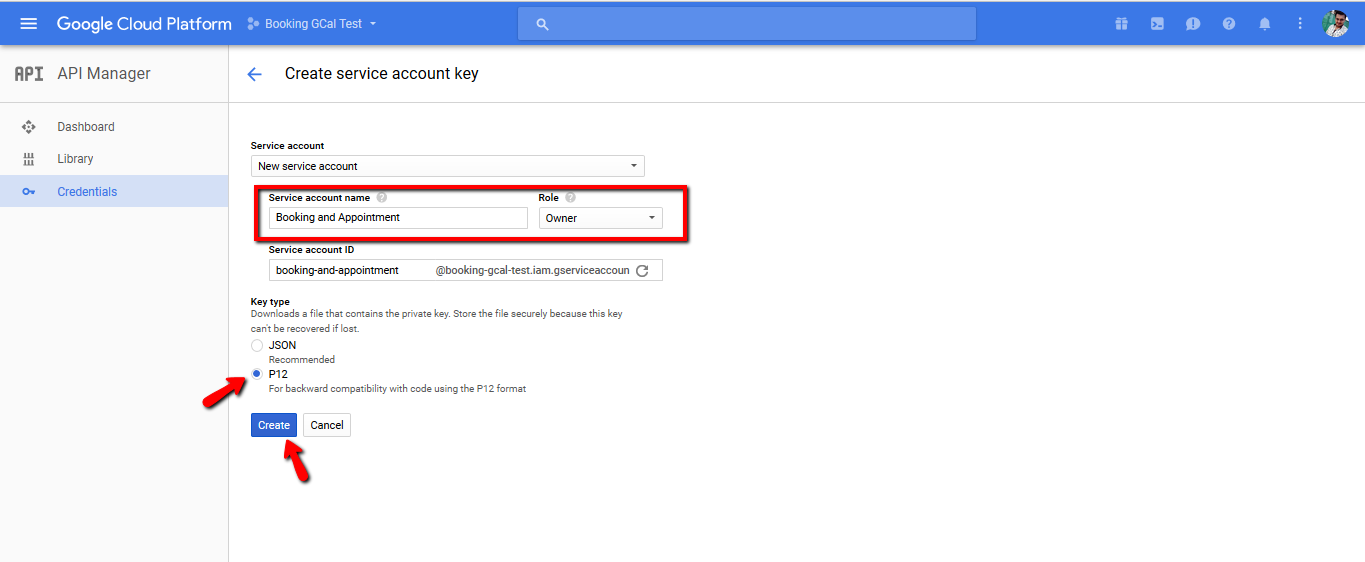Viewport: 1365px width, 562px height.
Task: Open the Role Owner dropdown
Action: pyautogui.click(x=600, y=218)
